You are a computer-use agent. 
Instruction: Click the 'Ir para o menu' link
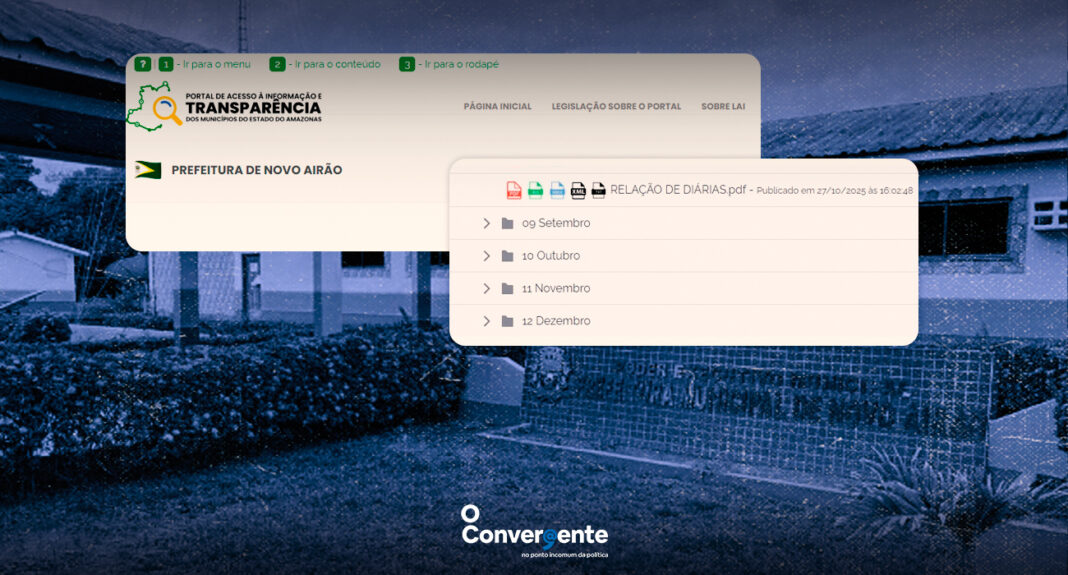pos(215,64)
